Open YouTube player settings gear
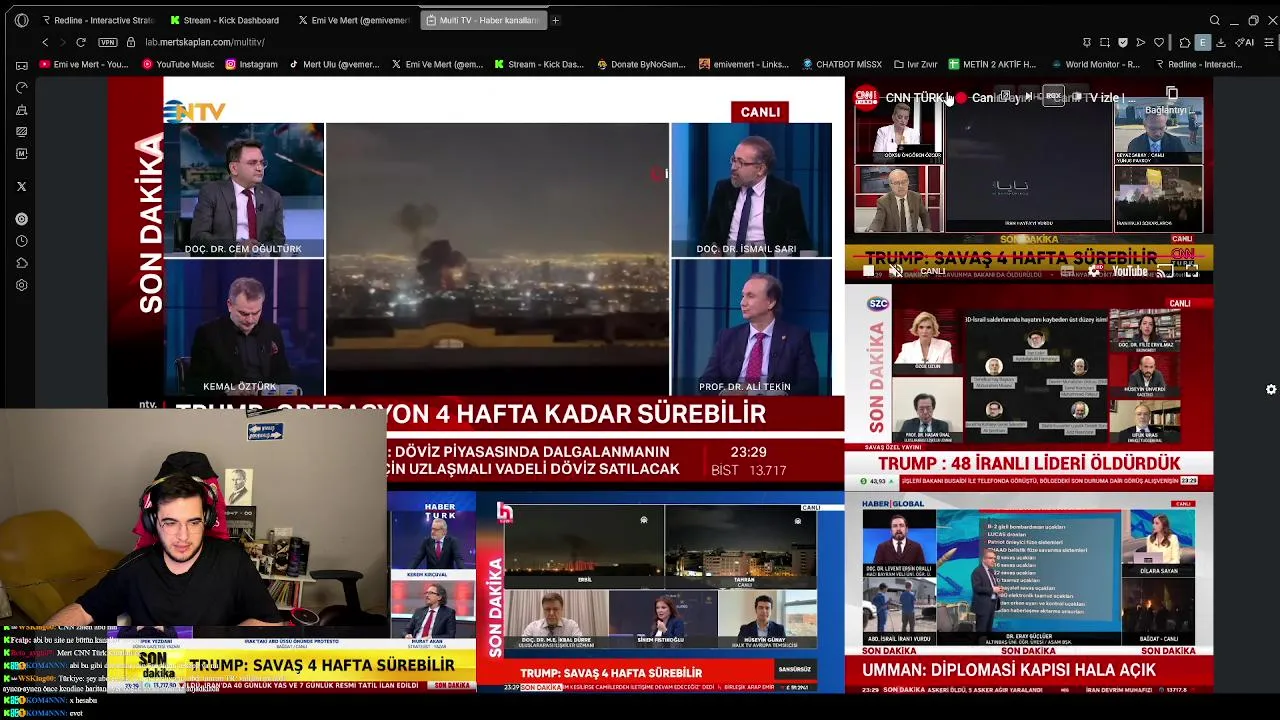This screenshot has height=720, width=1280. [x=1096, y=271]
